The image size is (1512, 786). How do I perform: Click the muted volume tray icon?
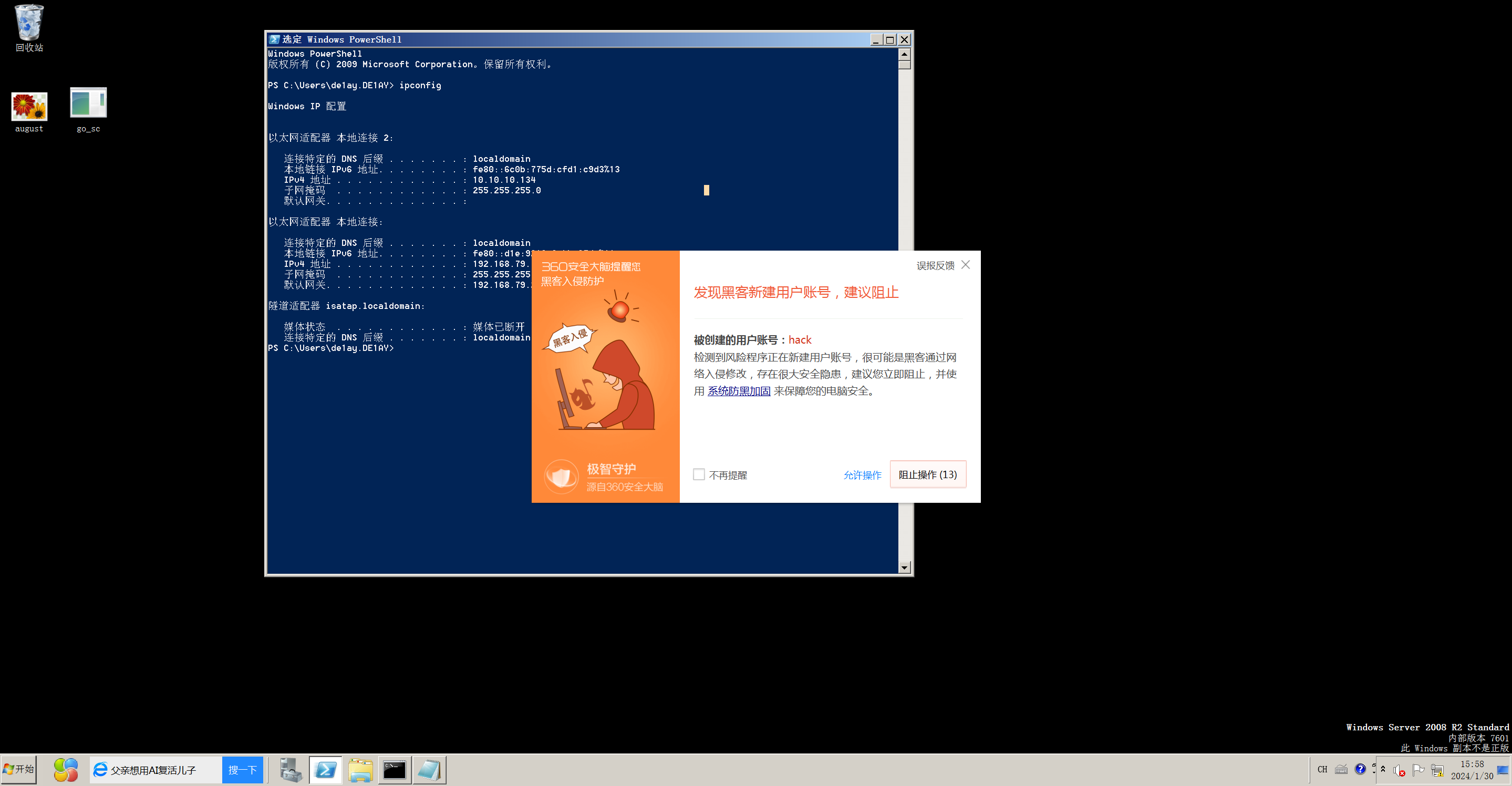pos(1399,770)
